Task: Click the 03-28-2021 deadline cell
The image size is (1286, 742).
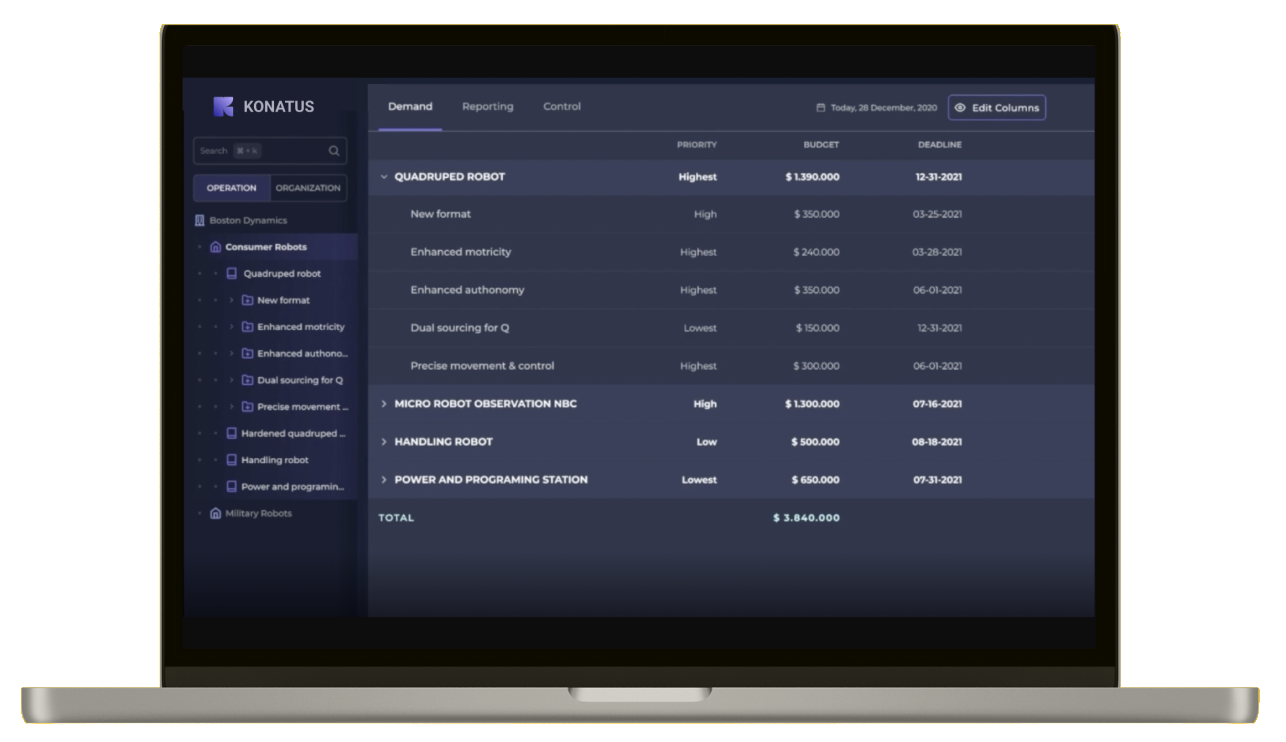Action: pyautogui.click(x=937, y=252)
